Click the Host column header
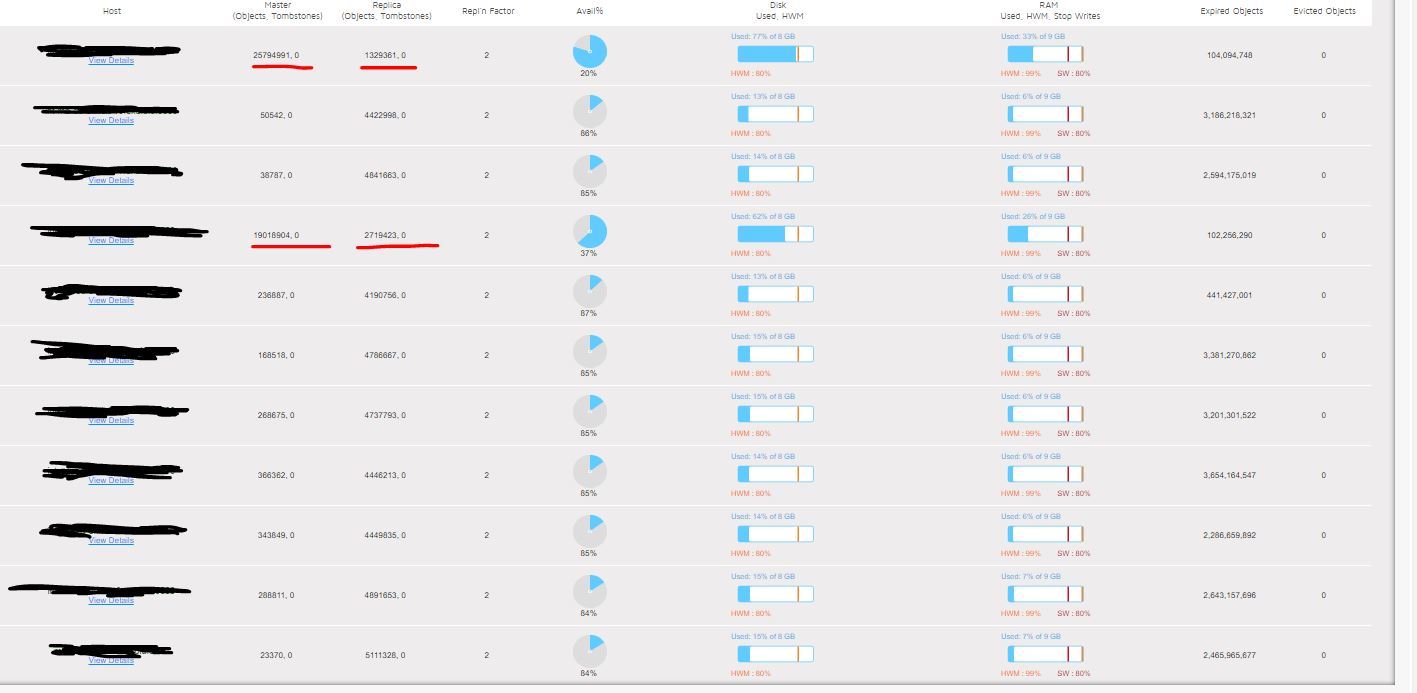 click(x=112, y=11)
